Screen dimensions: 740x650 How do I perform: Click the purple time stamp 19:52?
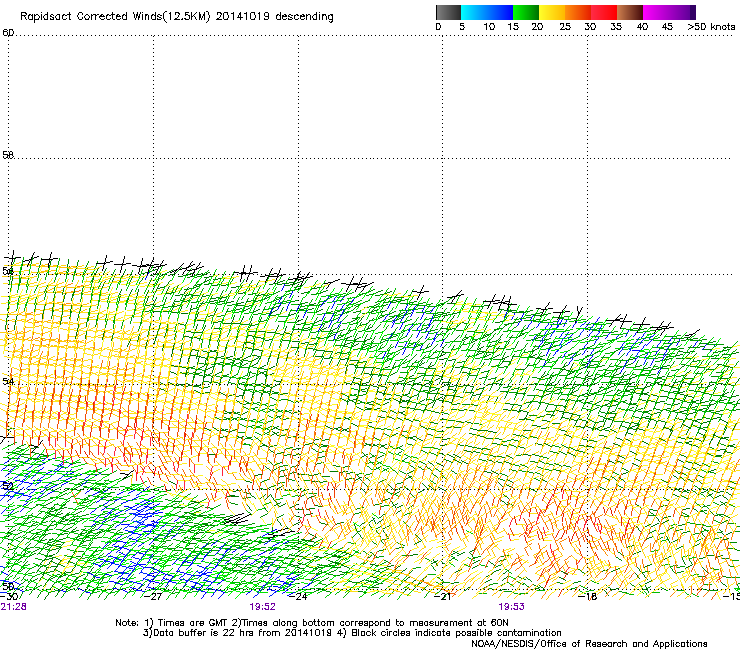coord(262,607)
